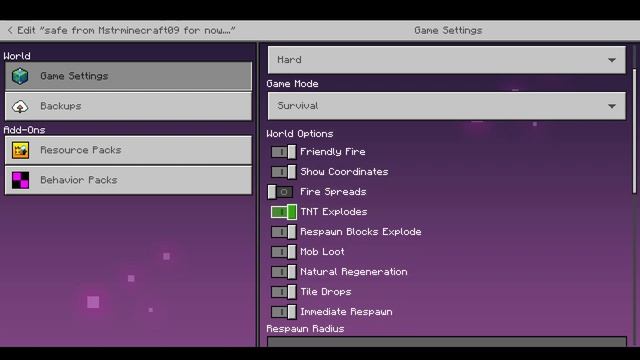Toggle Respawn Blocks Explode switch
Image resolution: width=640 pixels, height=360 pixels.
284,232
